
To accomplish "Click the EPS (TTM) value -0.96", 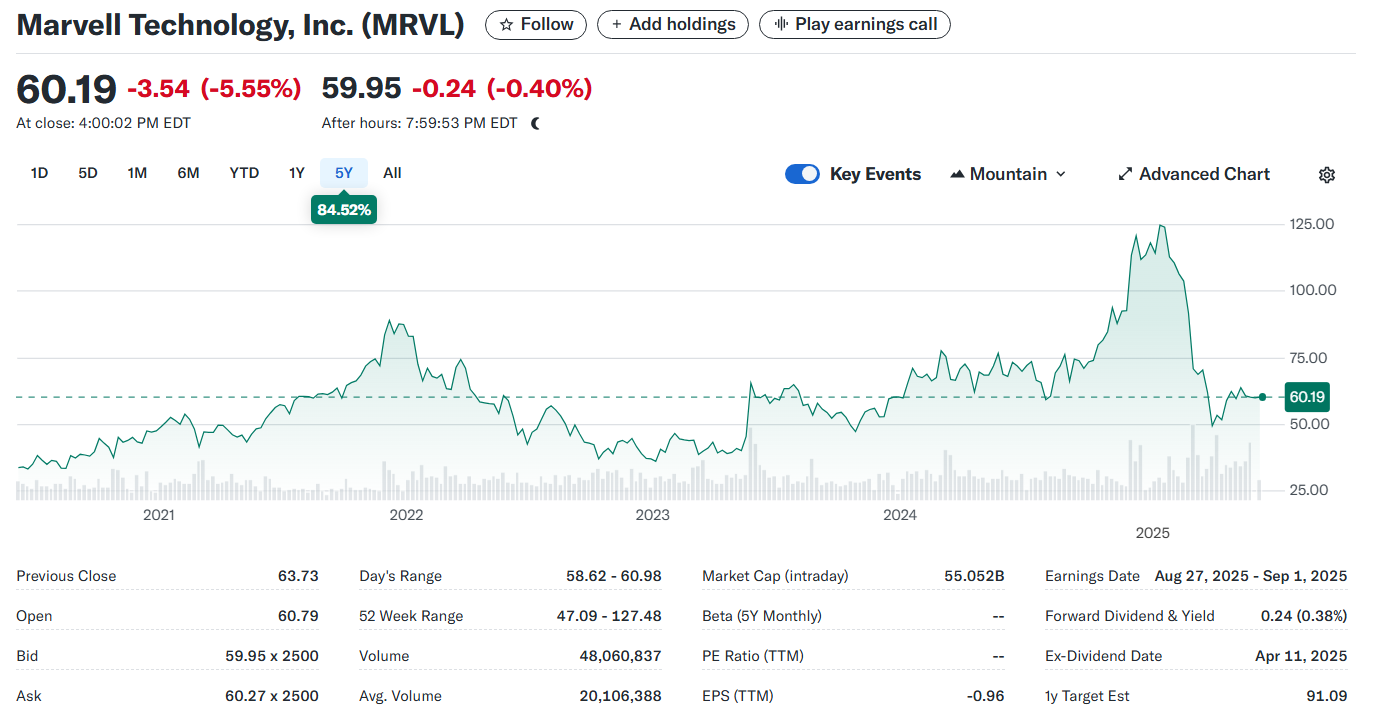I will pos(986,696).
